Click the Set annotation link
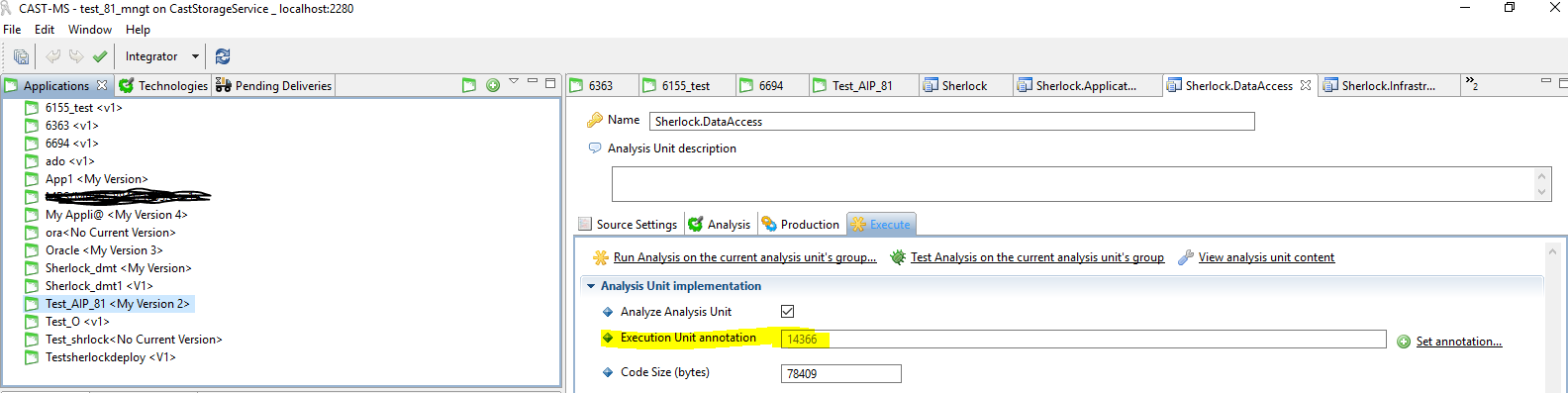 [1458, 342]
